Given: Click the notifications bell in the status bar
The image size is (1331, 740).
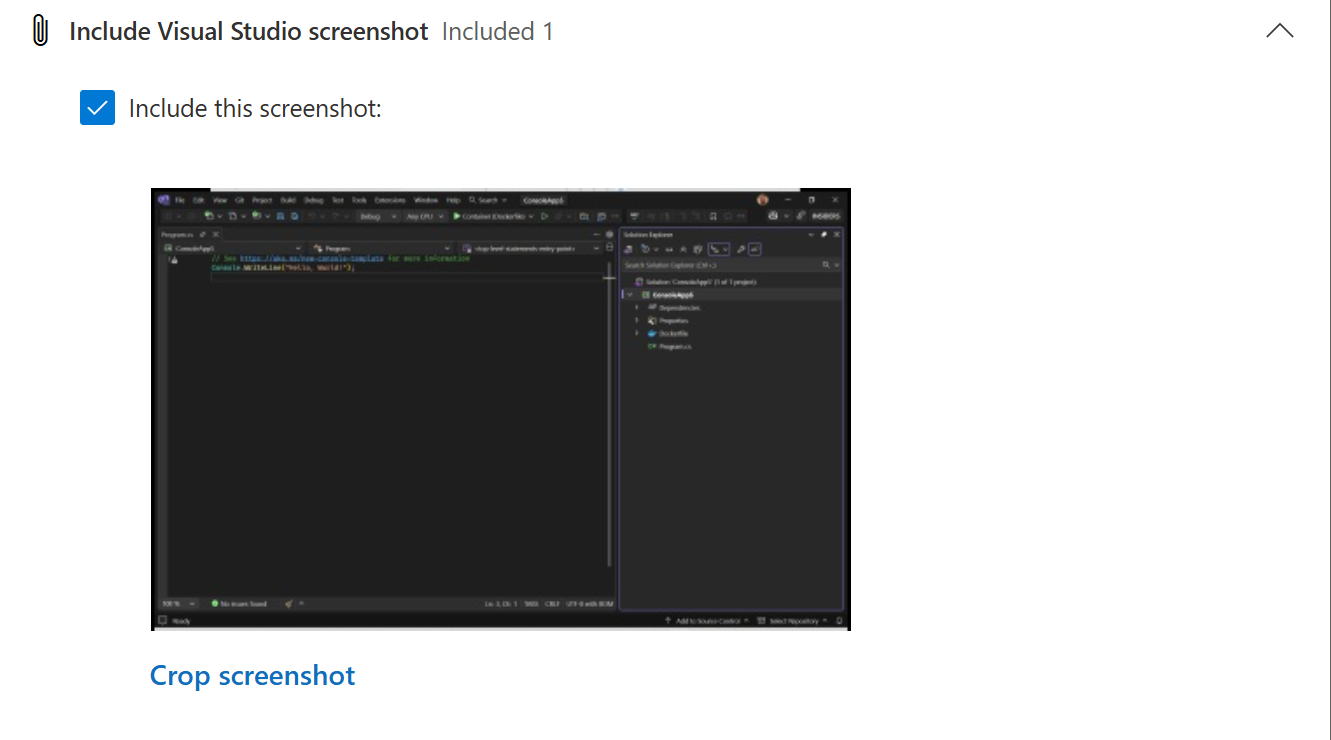Looking at the screenshot, I should click(839, 619).
